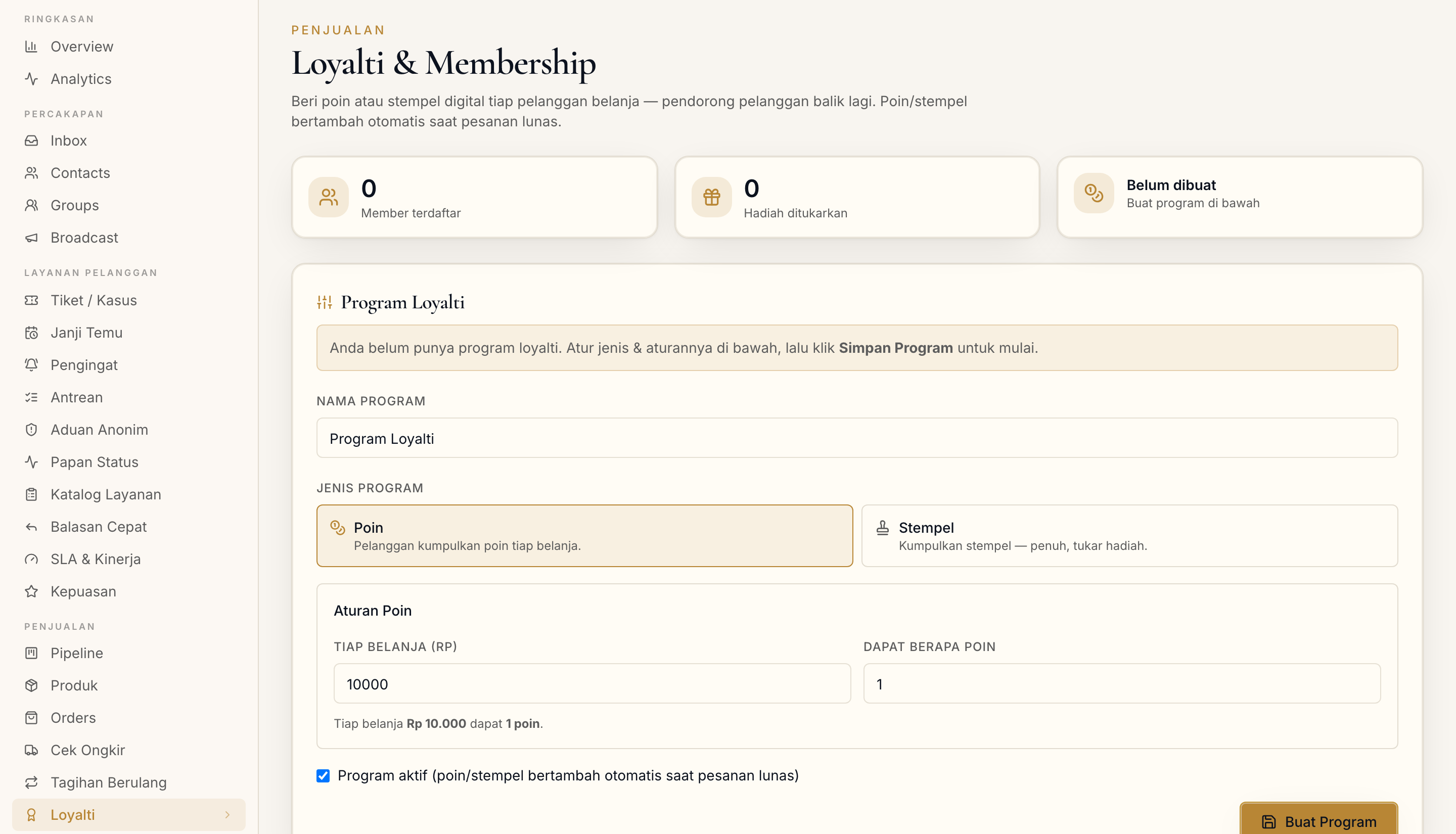Click the Kepuasan star icon
Image resolution: width=1456 pixels, height=834 pixels.
click(x=31, y=592)
